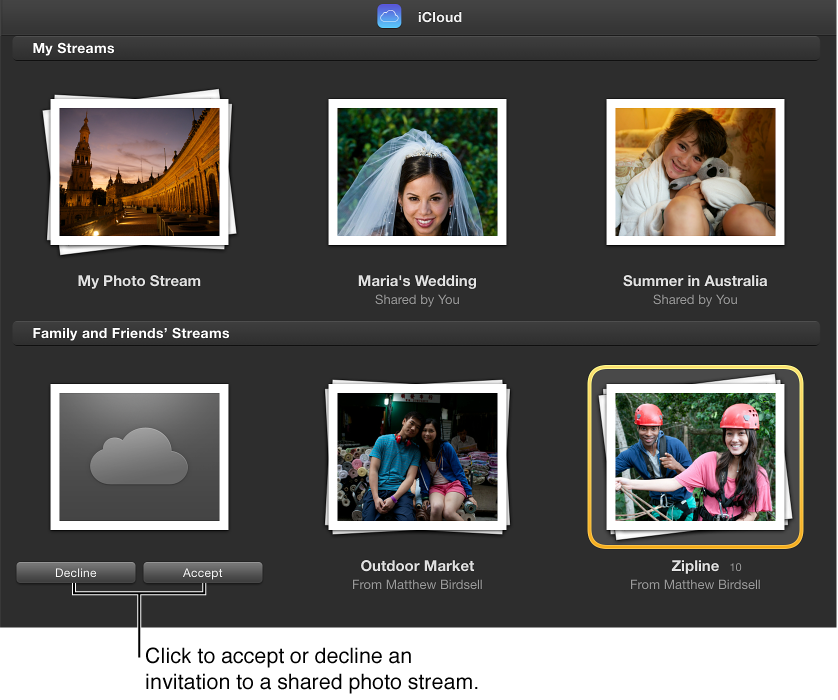Click the photo count next to Zipline
This screenshot has width=838, height=700.
(735, 567)
